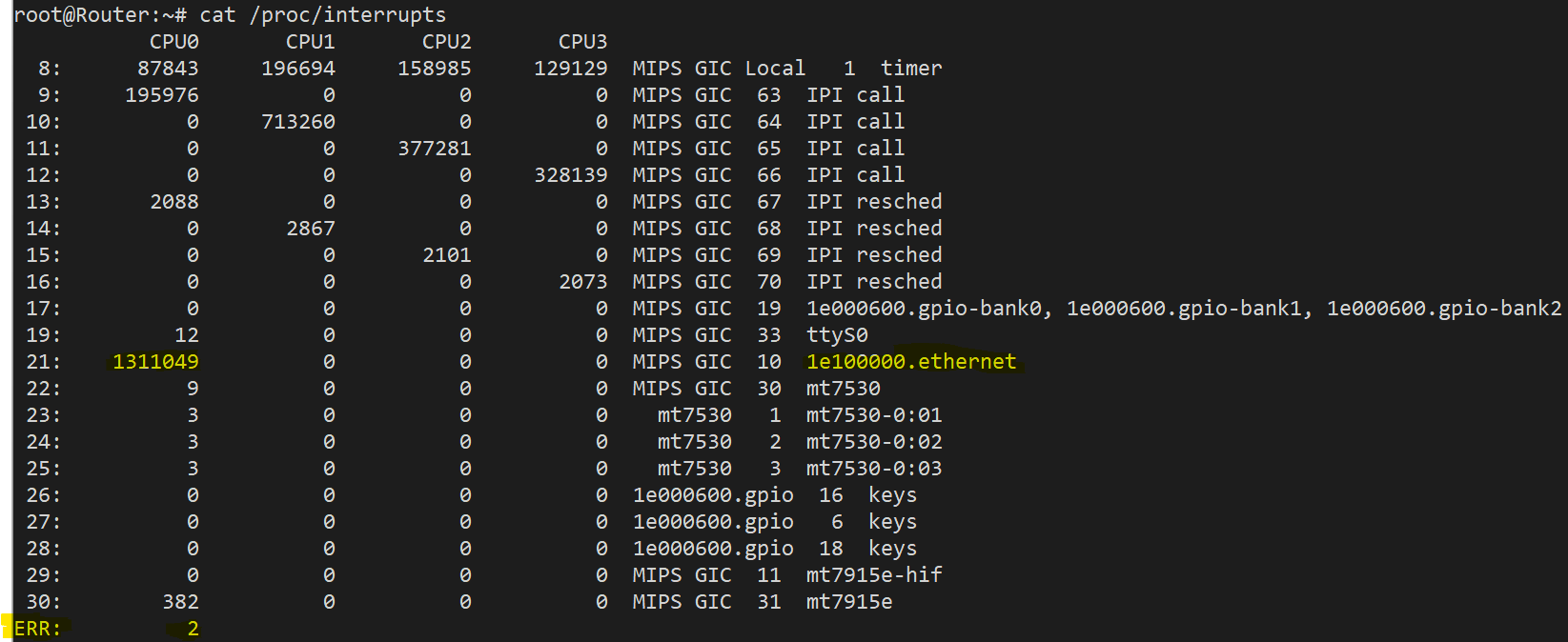The height and width of the screenshot is (642, 1568).
Task: Click hardware IRQ number 33 in row 19
Action: pos(769,335)
